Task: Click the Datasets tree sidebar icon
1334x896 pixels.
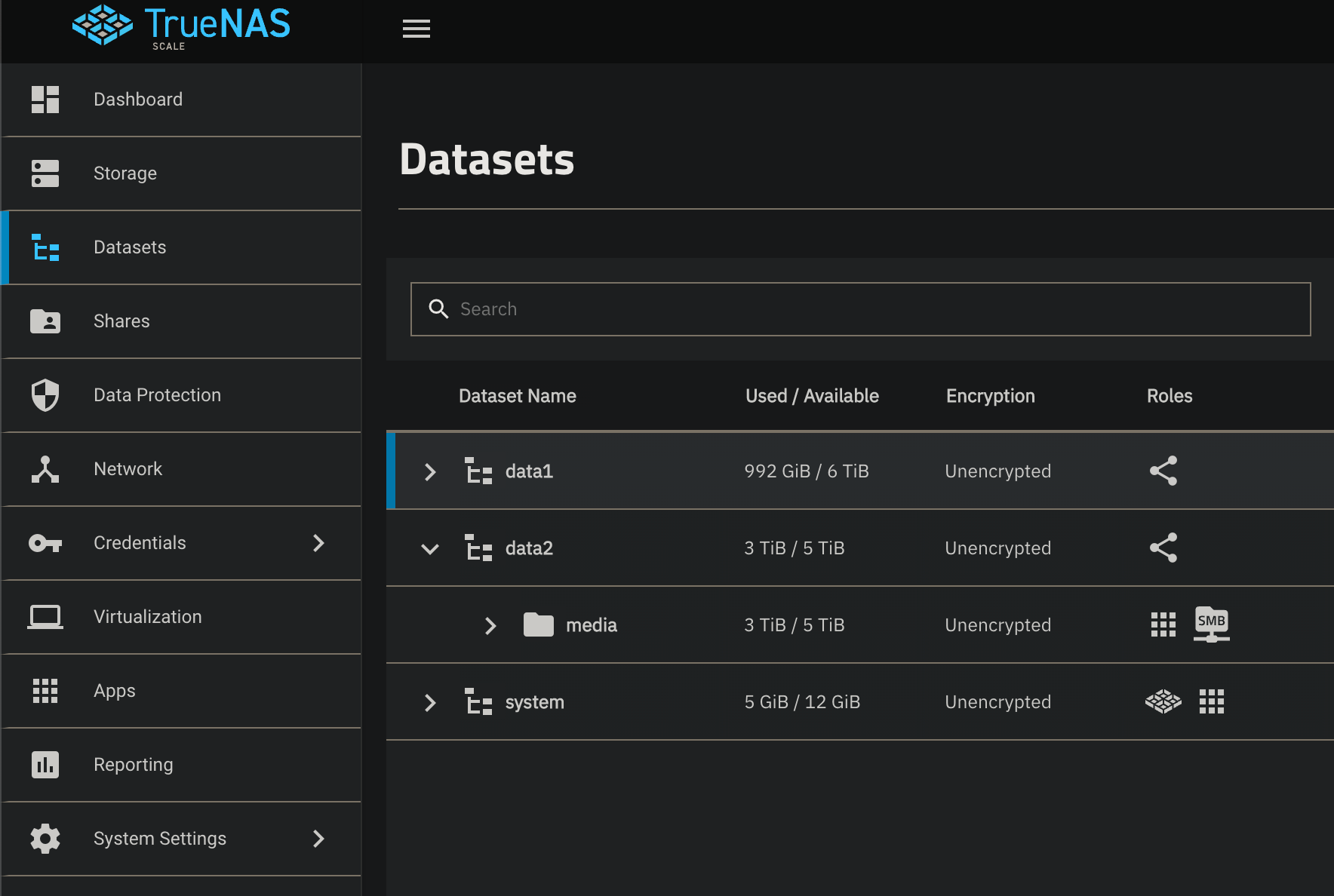Action: (45, 247)
